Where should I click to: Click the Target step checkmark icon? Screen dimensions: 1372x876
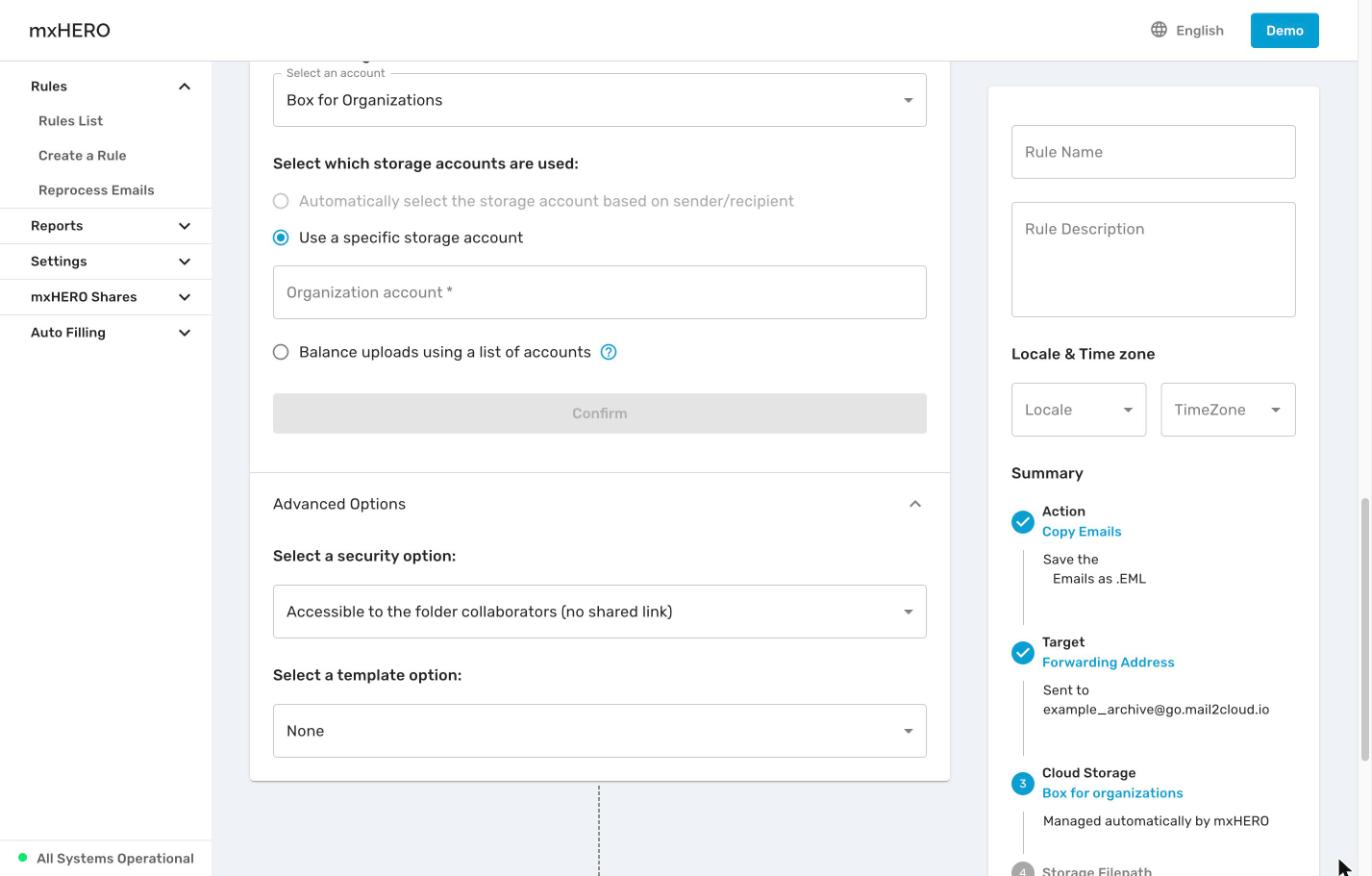[x=1022, y=653]
